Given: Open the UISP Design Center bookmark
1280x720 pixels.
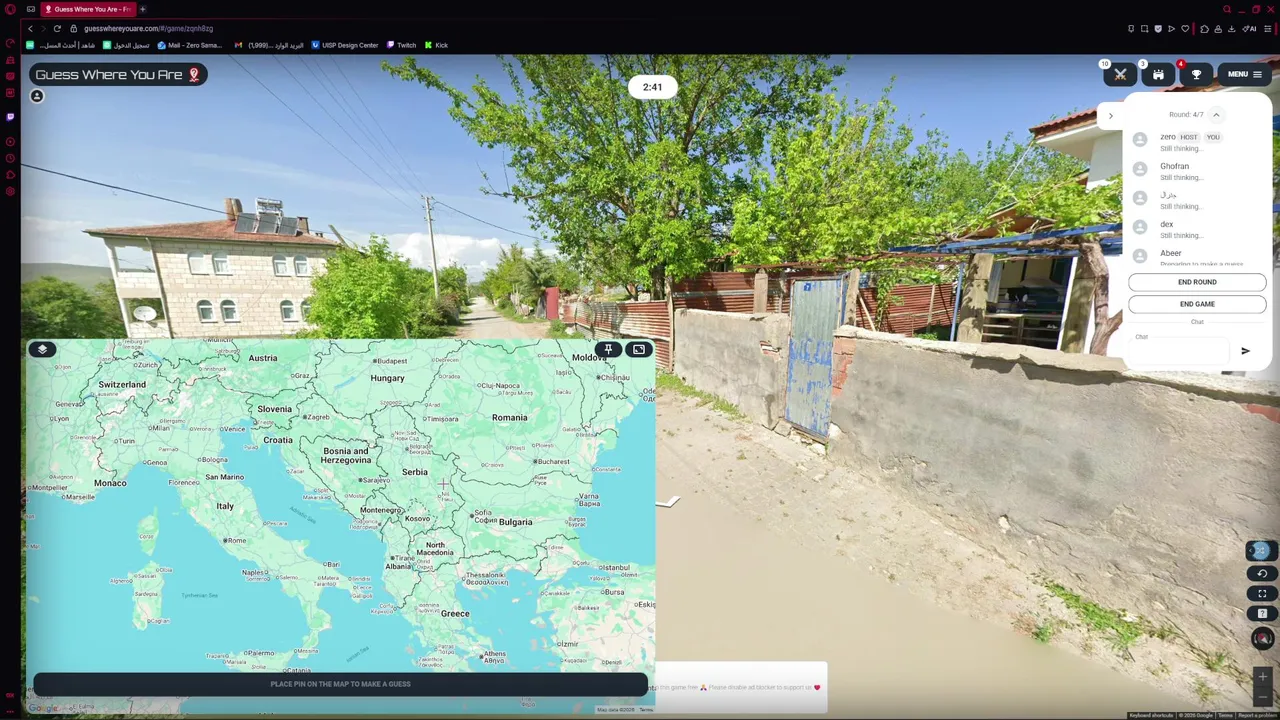Looking at the screenshot, I should 345,45.
